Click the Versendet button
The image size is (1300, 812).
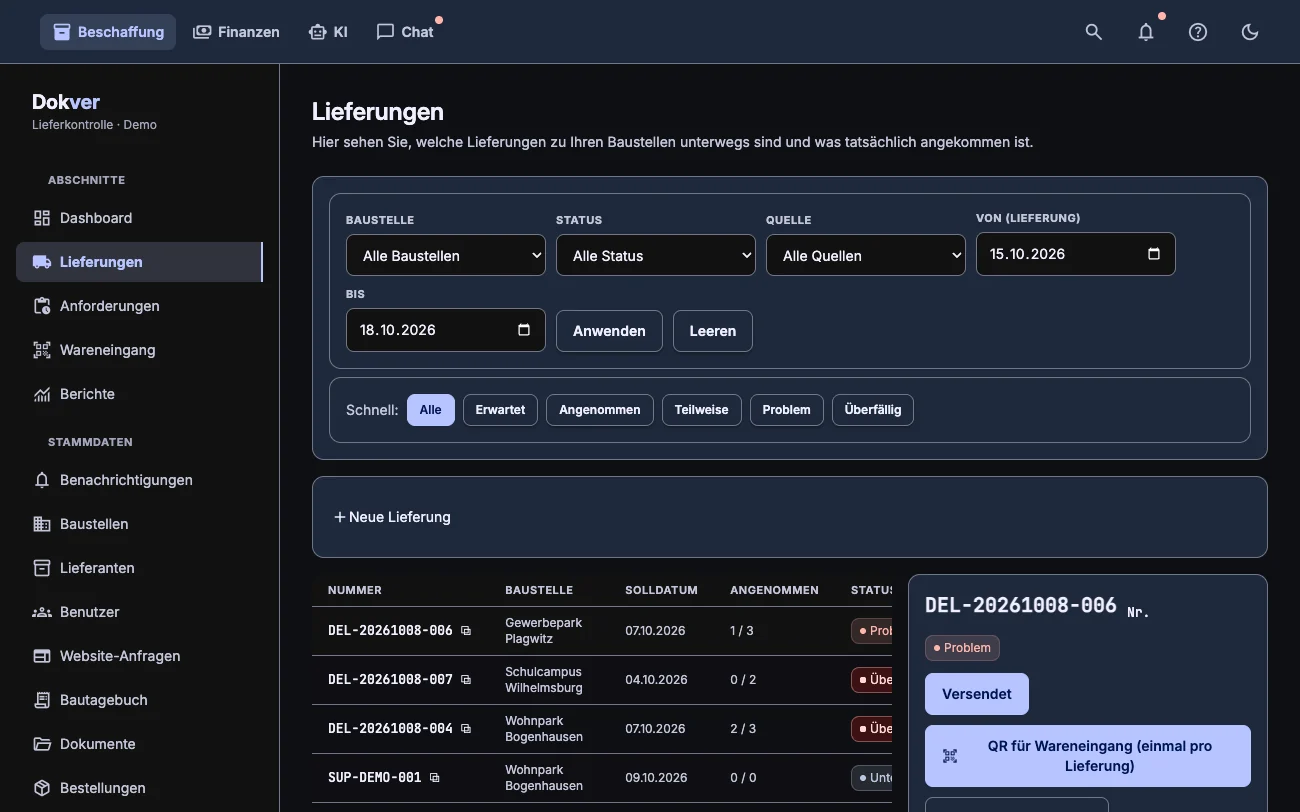coord(977,694)
